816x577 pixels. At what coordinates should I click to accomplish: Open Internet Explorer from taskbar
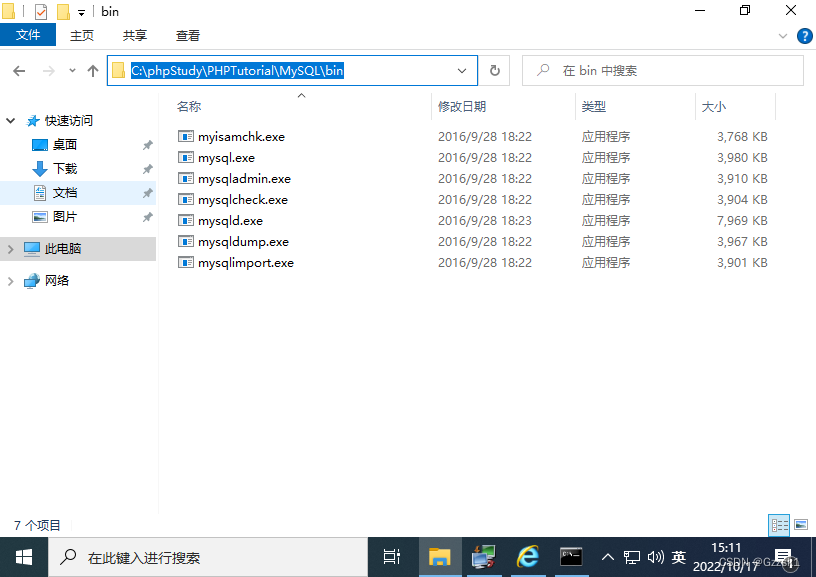[527, 557]
